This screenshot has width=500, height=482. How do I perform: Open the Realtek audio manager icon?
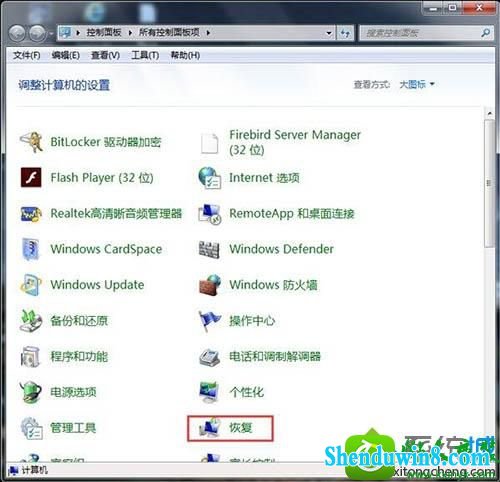pyautogui.click(x=31, y=214)
